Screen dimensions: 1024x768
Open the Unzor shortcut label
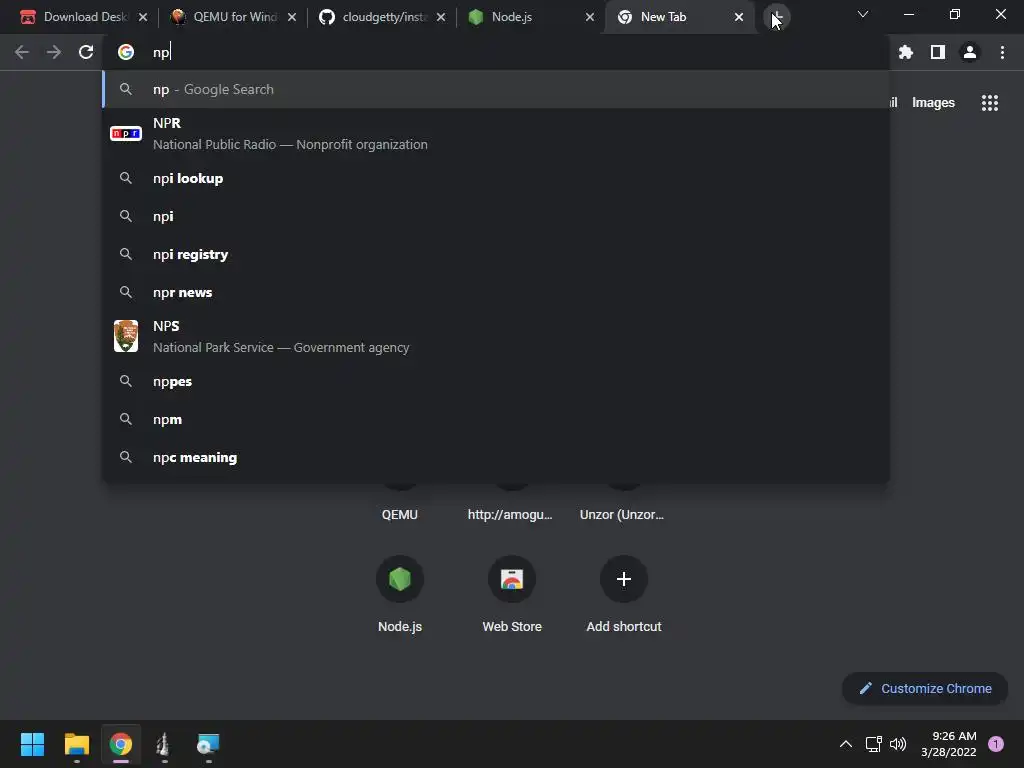click(622, 515)
